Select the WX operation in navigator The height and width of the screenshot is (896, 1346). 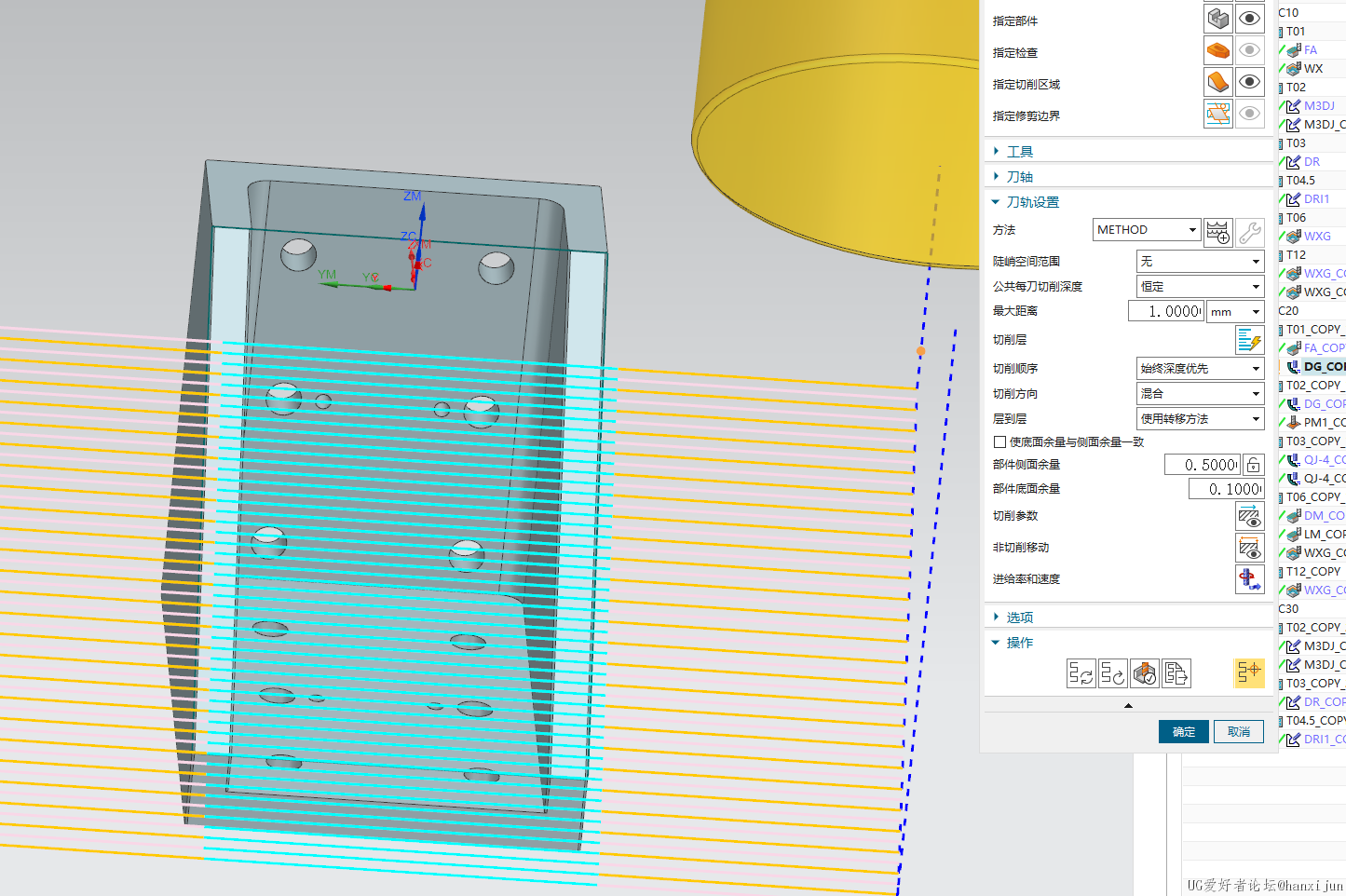click(x=1313, y=69)
